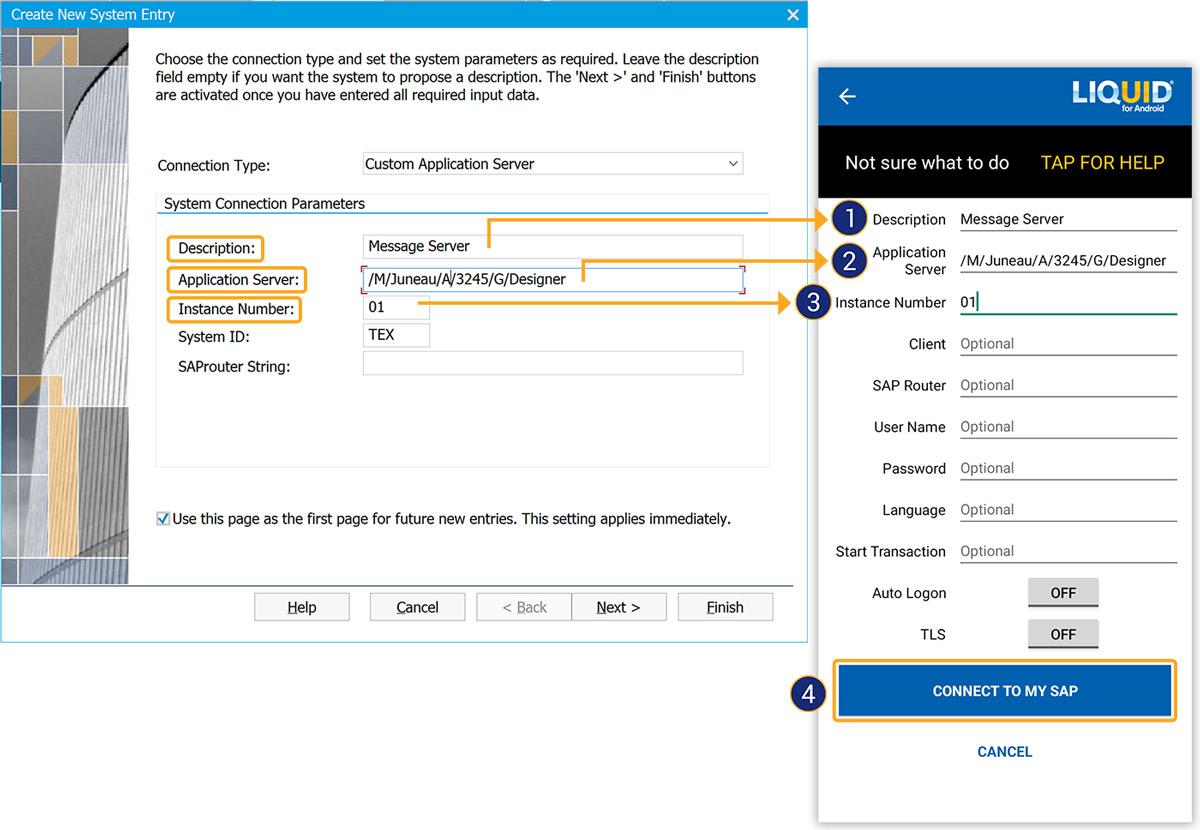1200x830 pixels.
Task: Click the 'SAProuter String:' label
Action: tap(234, 367)
